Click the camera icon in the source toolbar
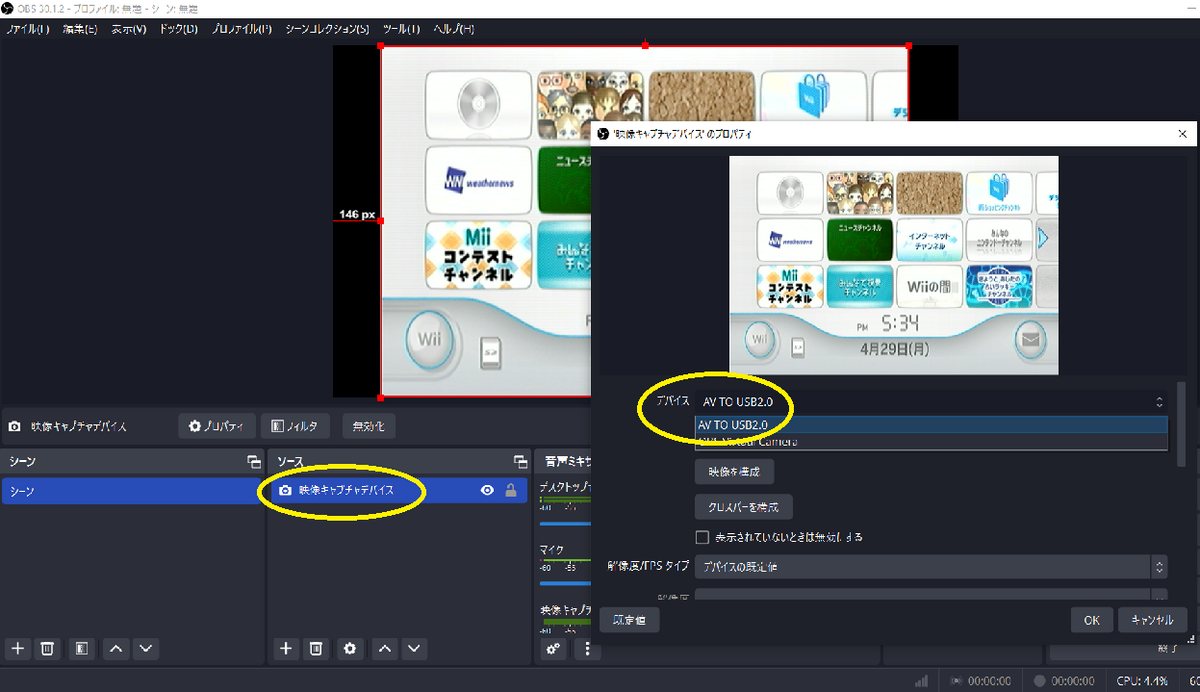The height and width of the screenshot is (692, 1200). pos(15,426)
